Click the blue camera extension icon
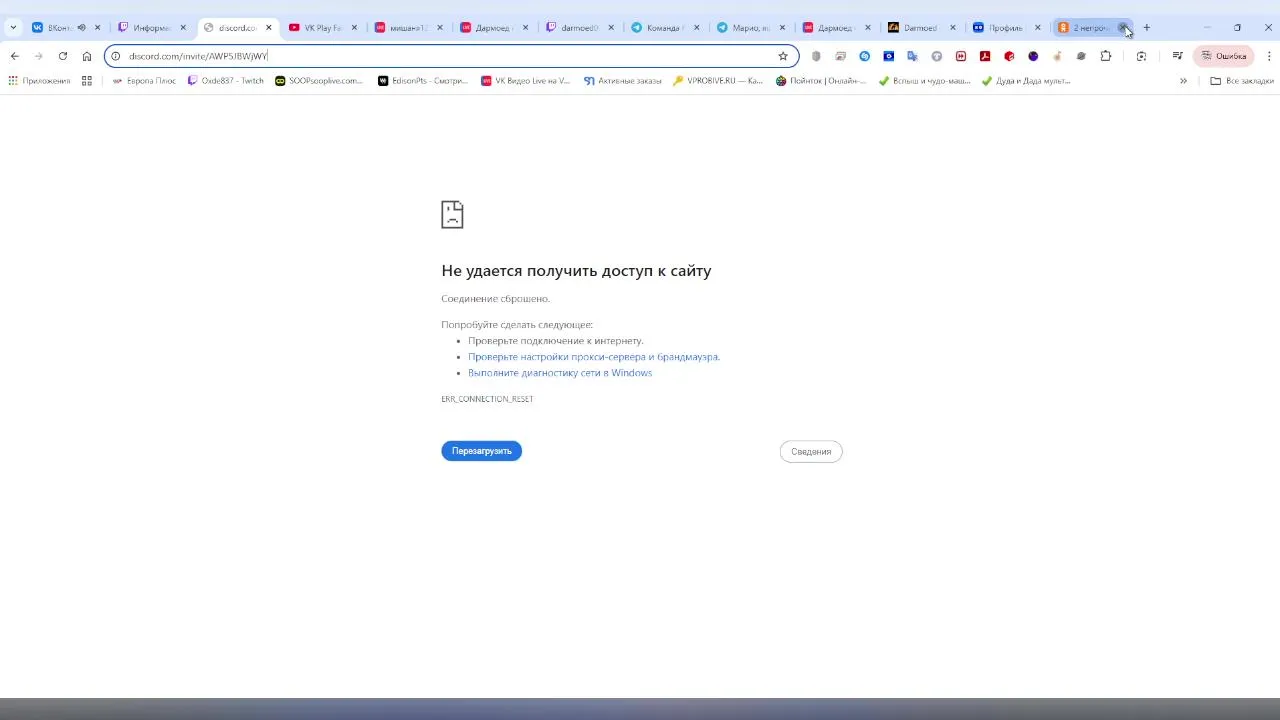The height and width of the screenshot is (720, 1280). [x=888, y=56]
